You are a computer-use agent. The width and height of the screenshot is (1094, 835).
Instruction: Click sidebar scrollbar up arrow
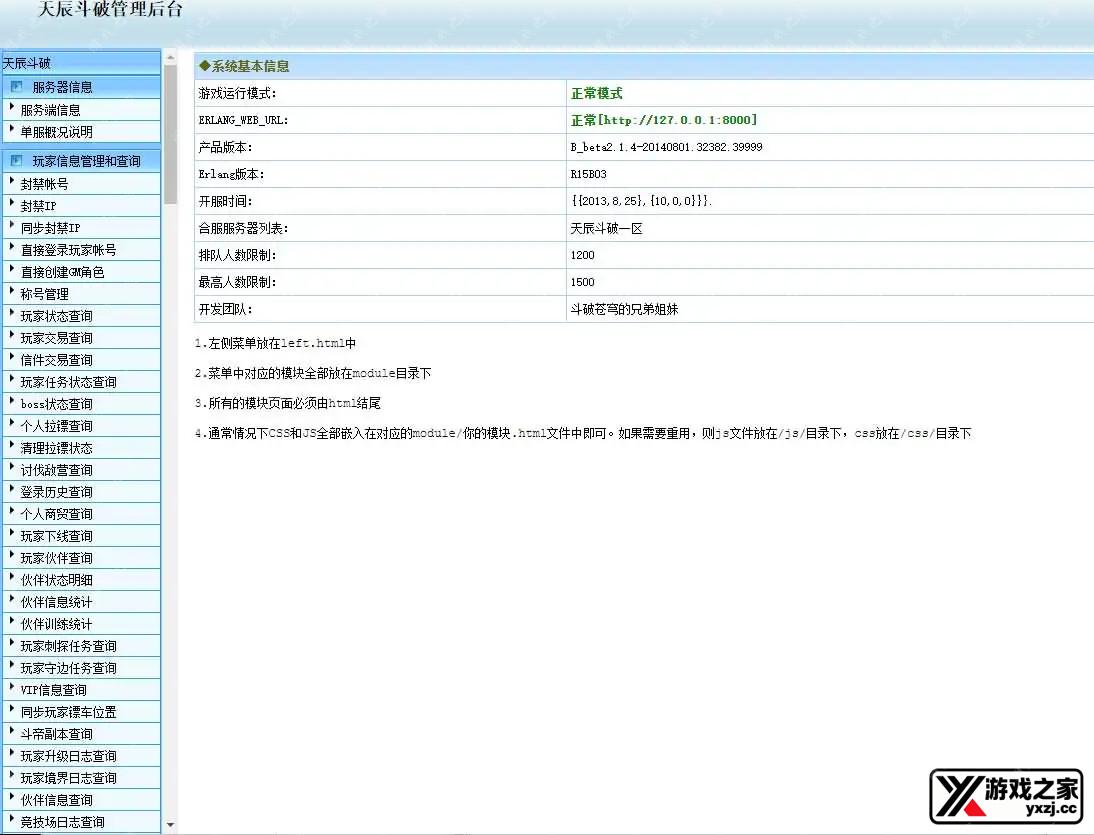pos(170,58)
